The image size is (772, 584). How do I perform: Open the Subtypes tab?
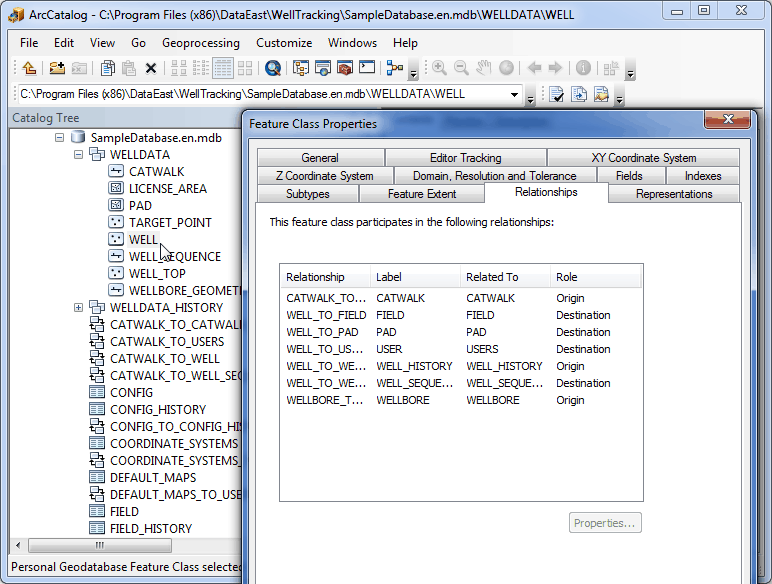[x=308, y=194]
